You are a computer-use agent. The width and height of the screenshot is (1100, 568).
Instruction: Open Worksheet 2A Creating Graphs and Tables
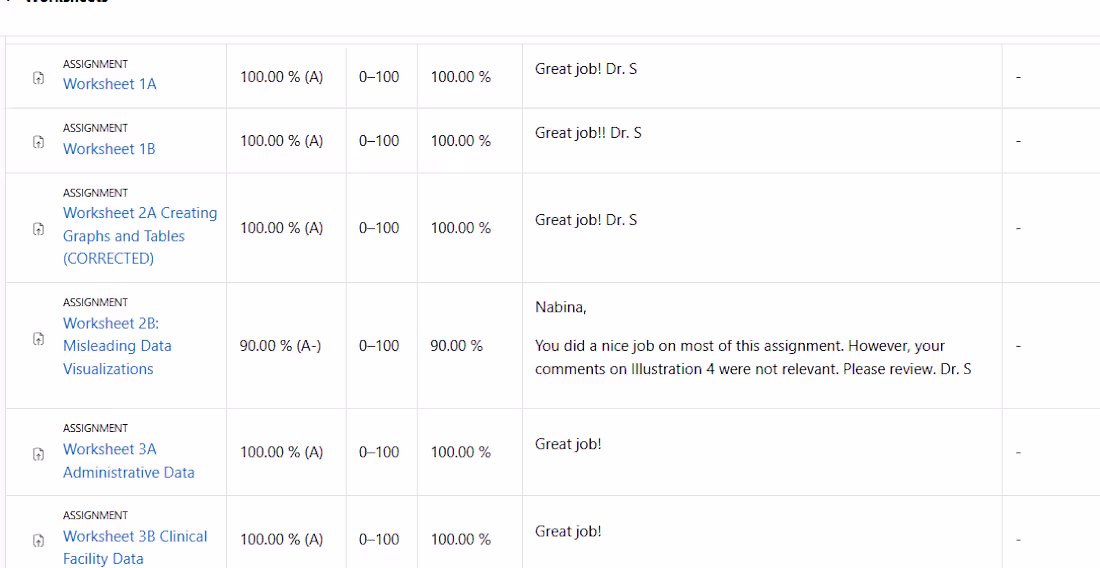tap(140, 236)
